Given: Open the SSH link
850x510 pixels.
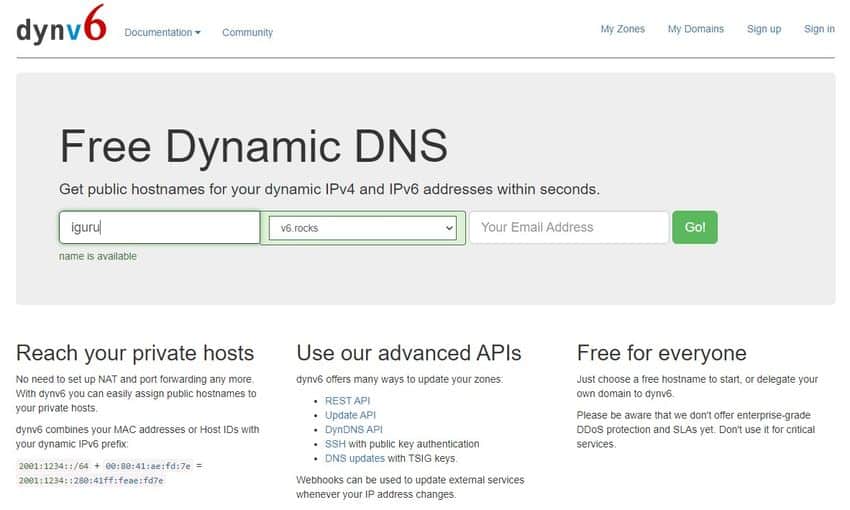Looking at the screenshot, I should click(x=335, y=444).
